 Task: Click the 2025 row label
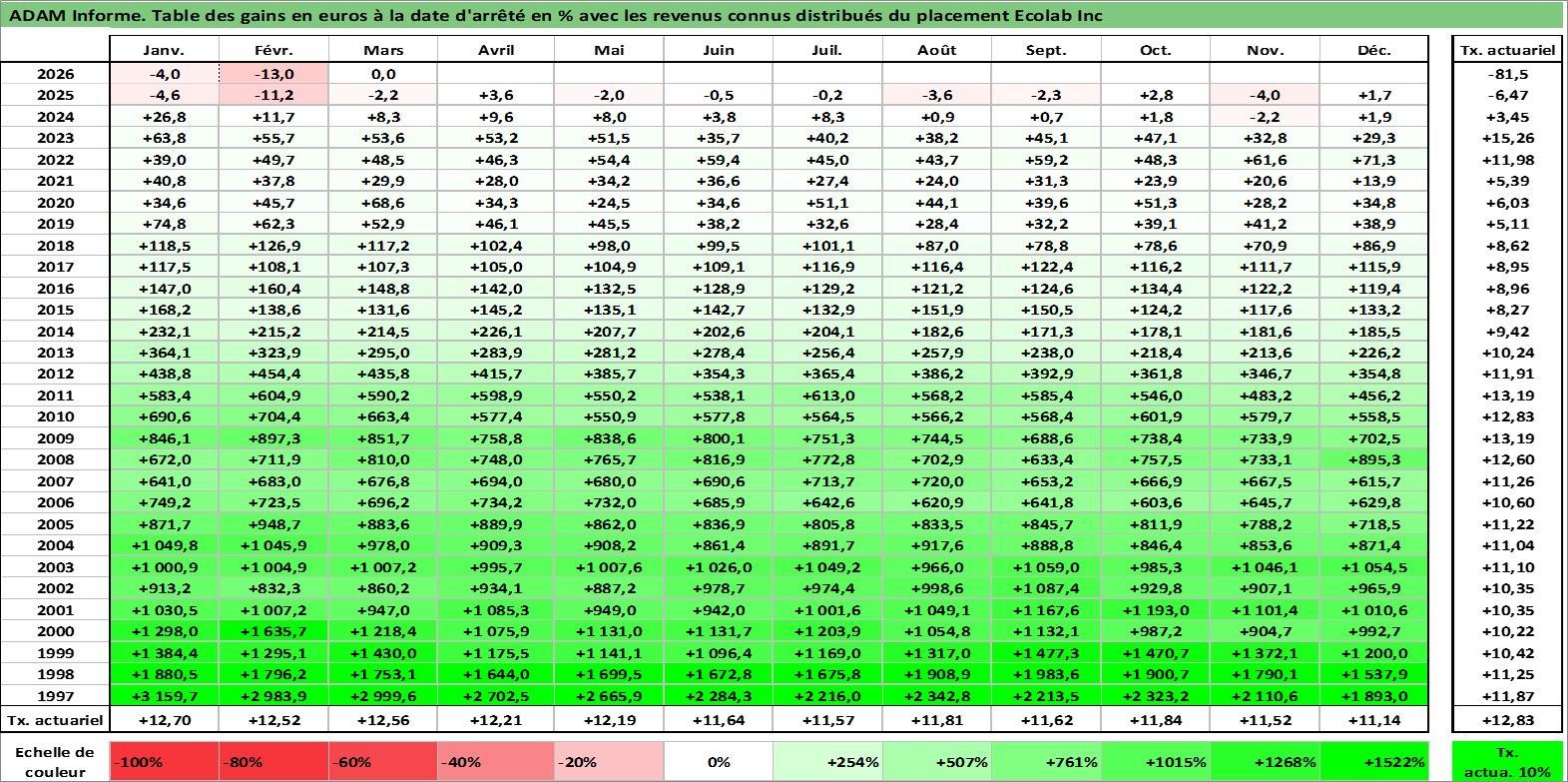point(55,95)
